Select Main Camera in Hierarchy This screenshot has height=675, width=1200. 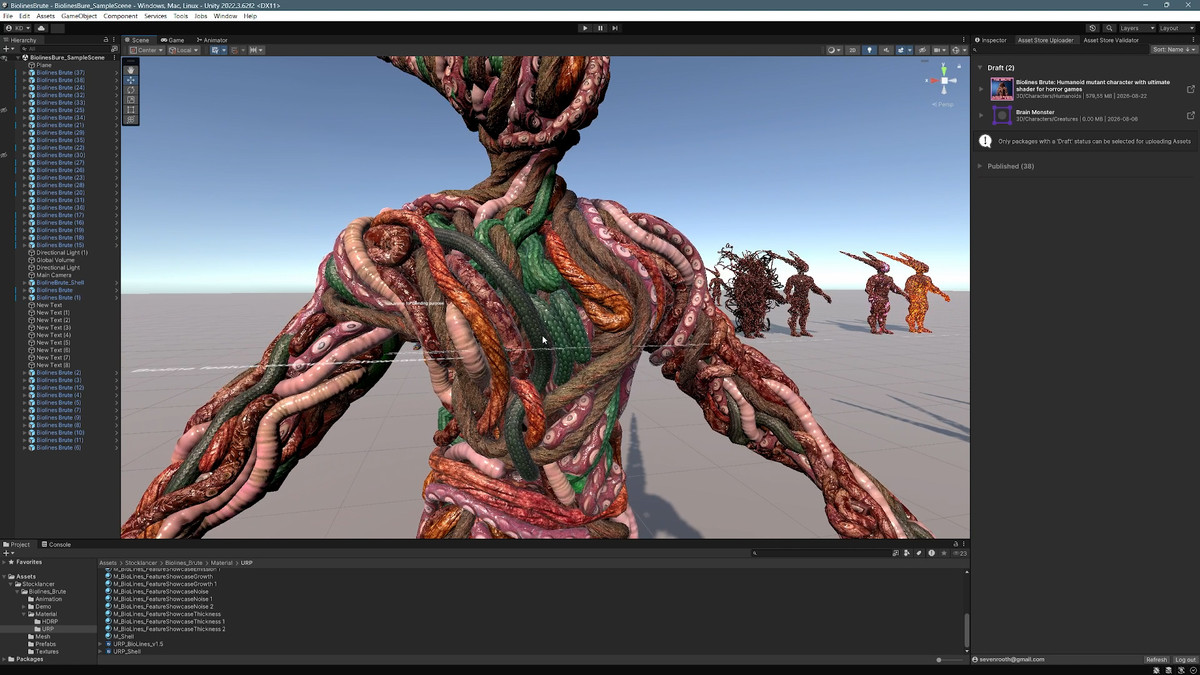(x=56, y=275)
